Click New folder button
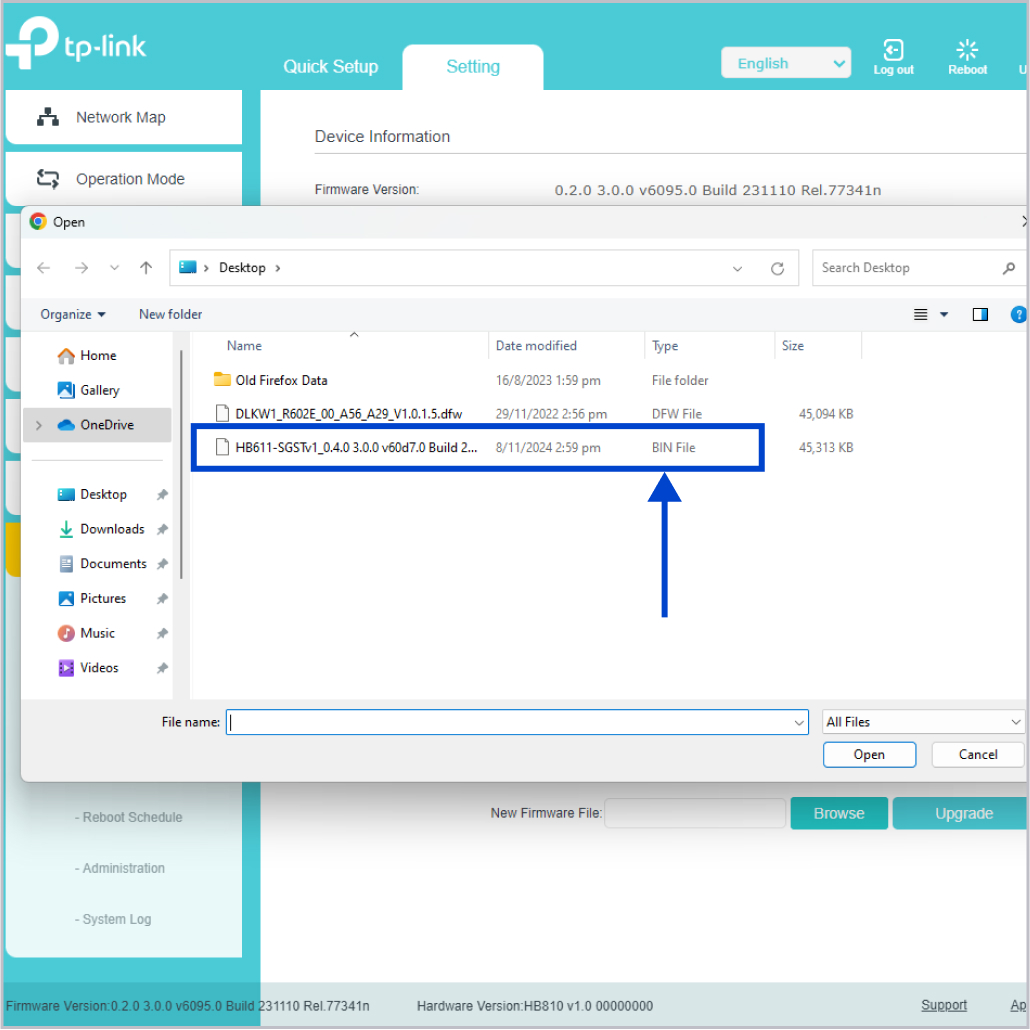This screenshot has width=1030, height=1030. (170, 314)
